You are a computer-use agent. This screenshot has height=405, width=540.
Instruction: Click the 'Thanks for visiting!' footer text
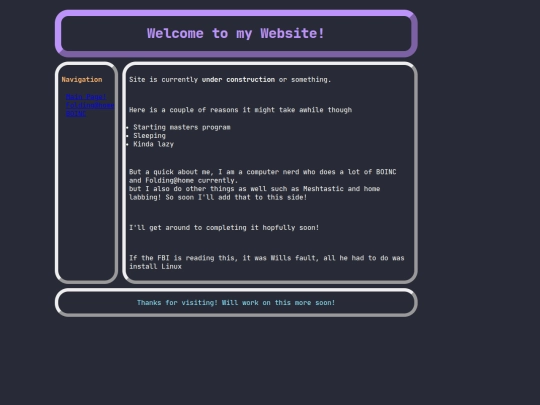click(236, 303)
